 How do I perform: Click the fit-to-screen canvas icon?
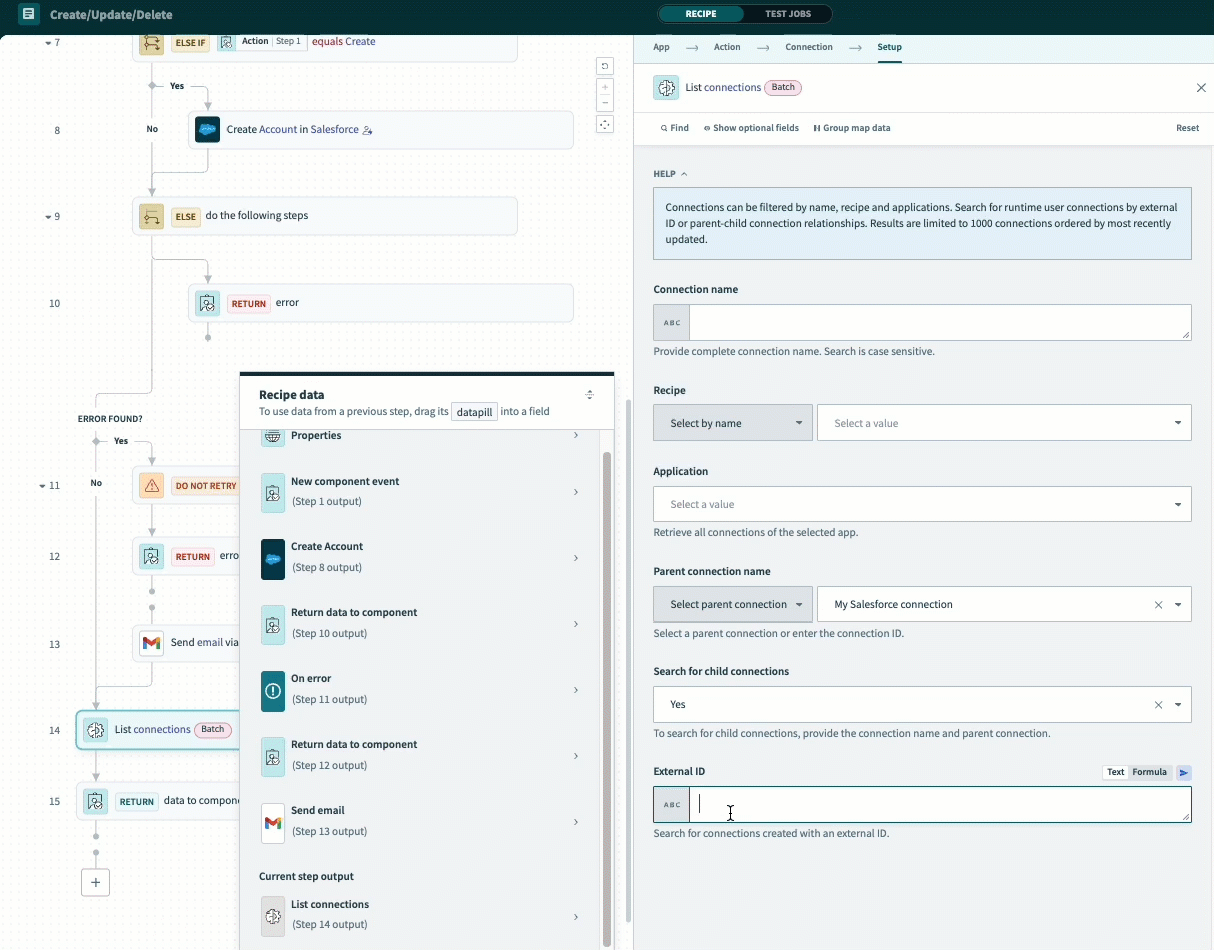(605, 124)
